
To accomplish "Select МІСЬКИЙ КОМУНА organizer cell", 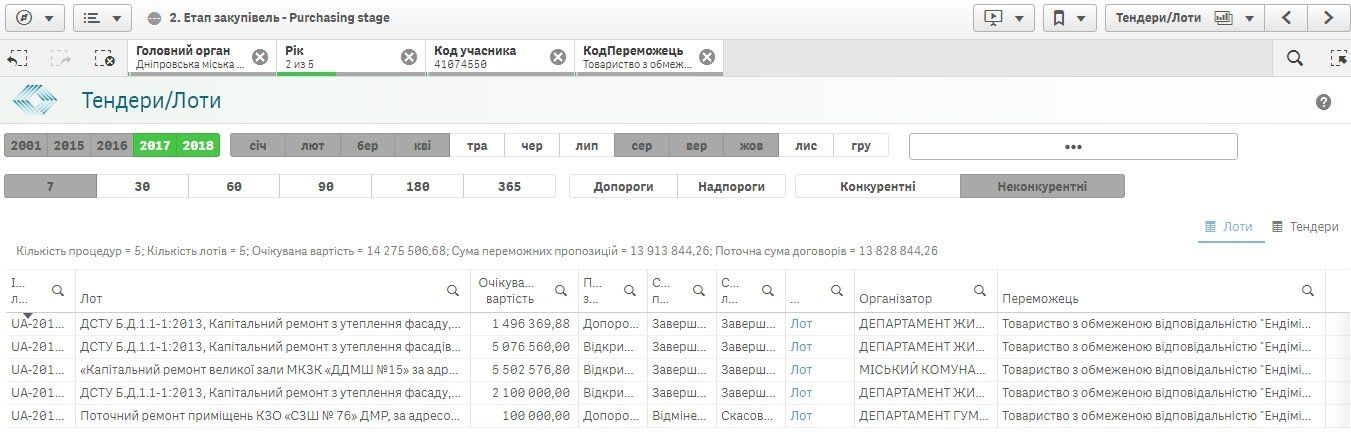I will 926,369.
